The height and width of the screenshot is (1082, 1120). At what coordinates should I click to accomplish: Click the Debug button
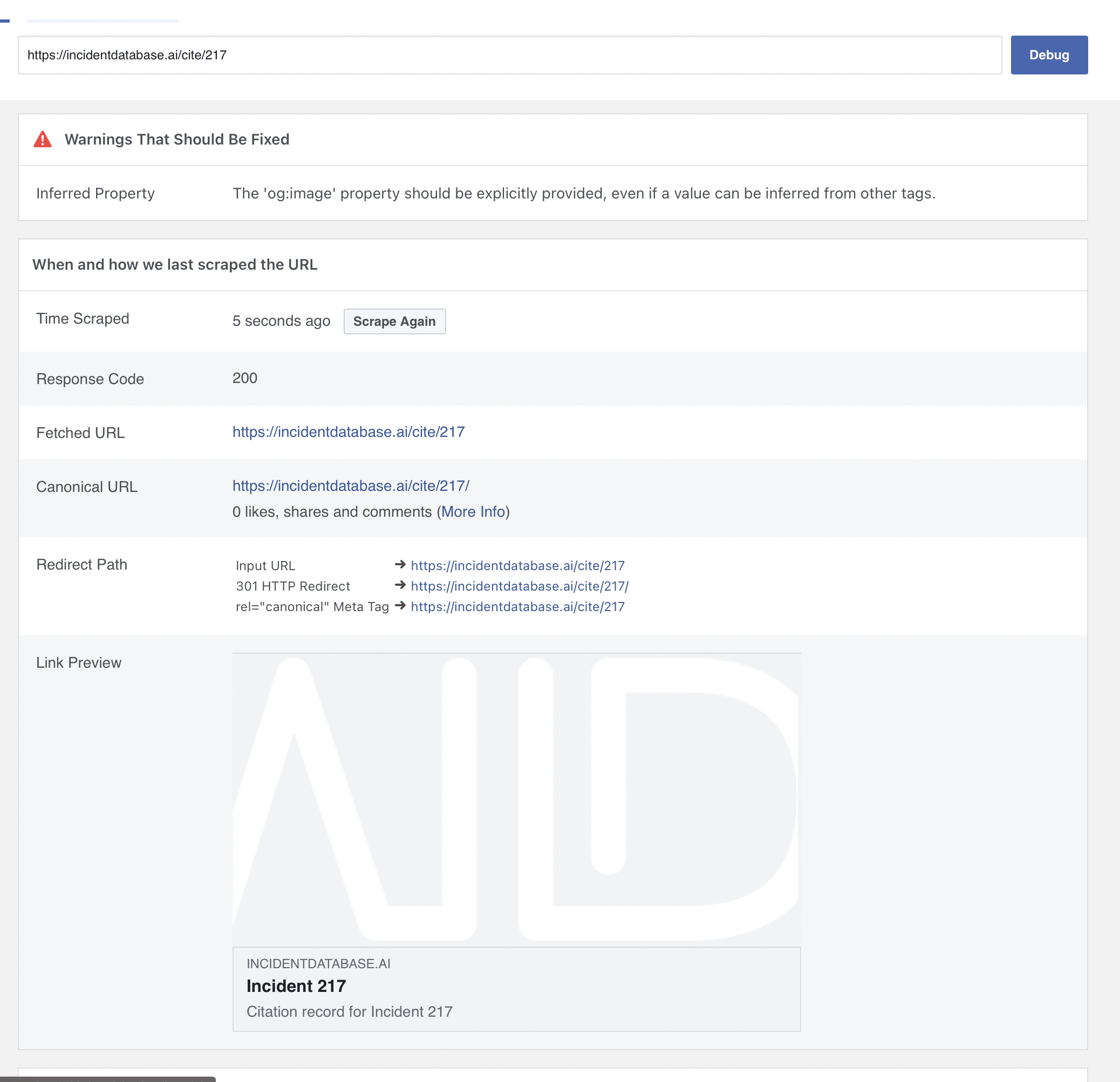[1049, 55]
